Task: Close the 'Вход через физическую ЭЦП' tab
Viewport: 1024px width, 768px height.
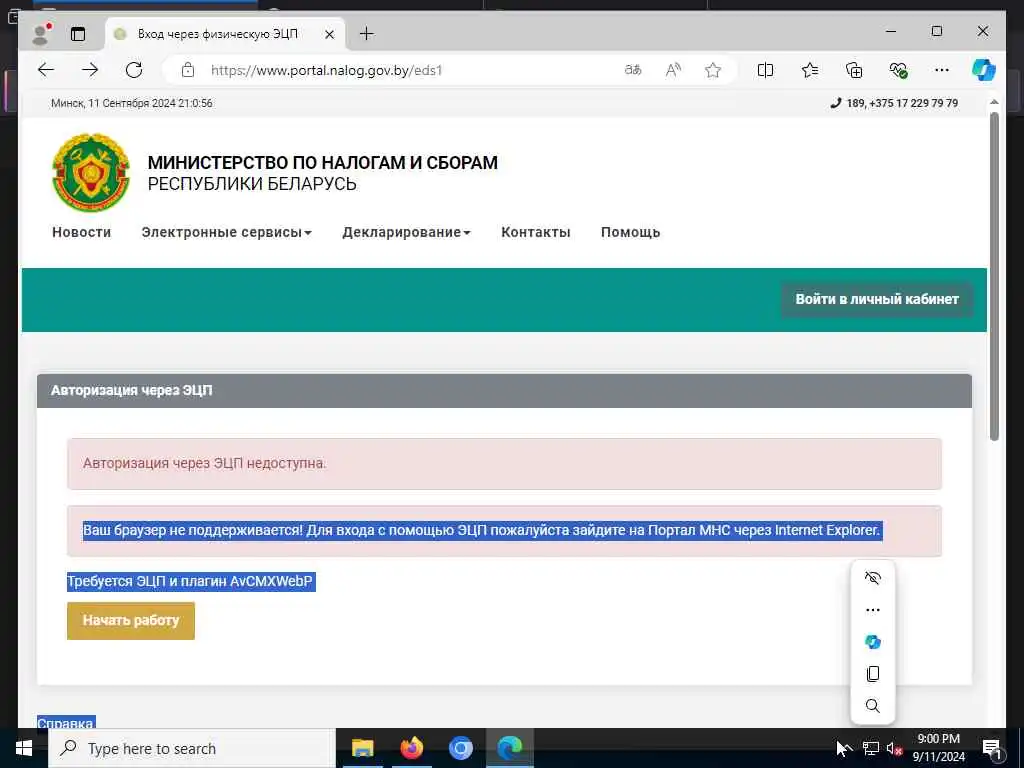Action: tap(330, 35)
